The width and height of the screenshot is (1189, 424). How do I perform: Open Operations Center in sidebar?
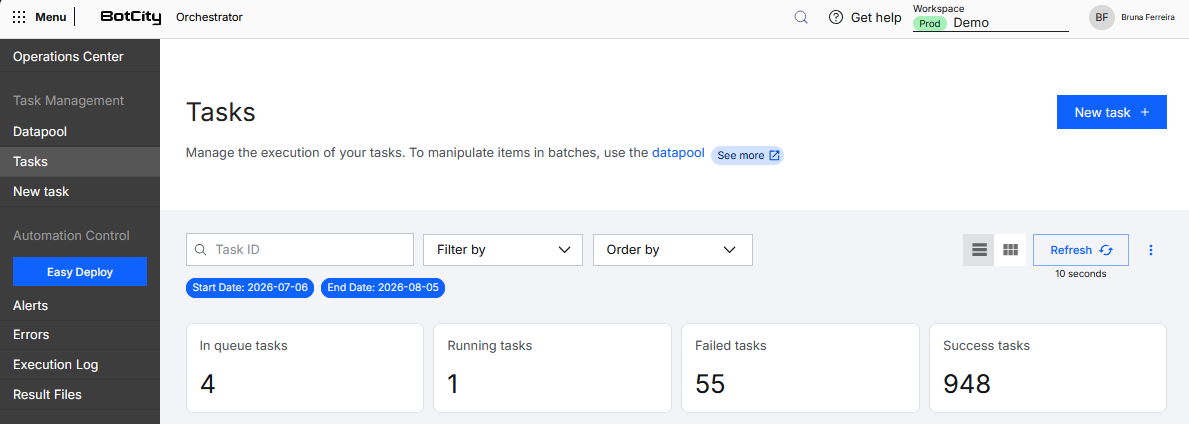click(x=80, y=56)
